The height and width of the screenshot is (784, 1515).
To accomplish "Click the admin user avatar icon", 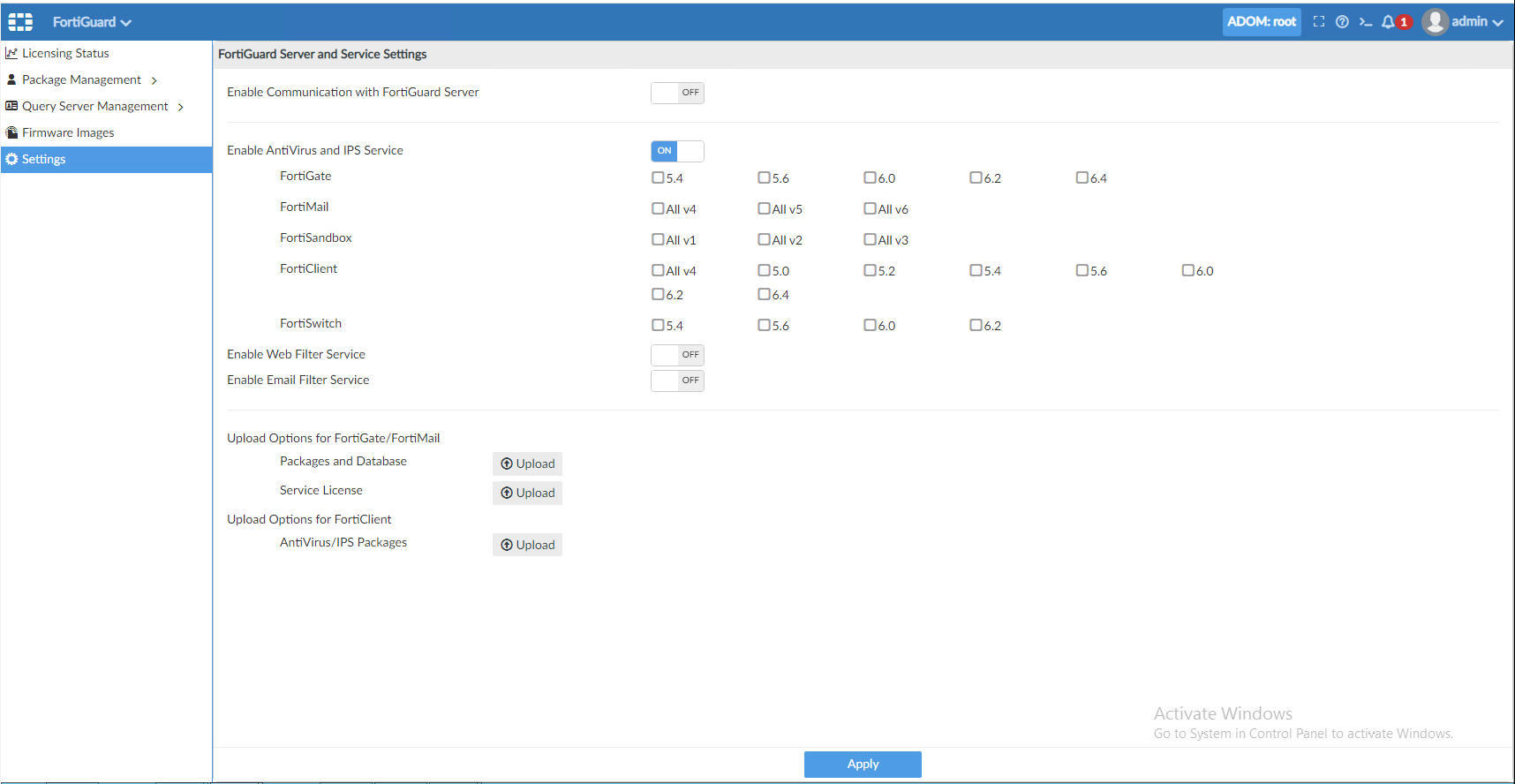I will (x=1436, y=22).
